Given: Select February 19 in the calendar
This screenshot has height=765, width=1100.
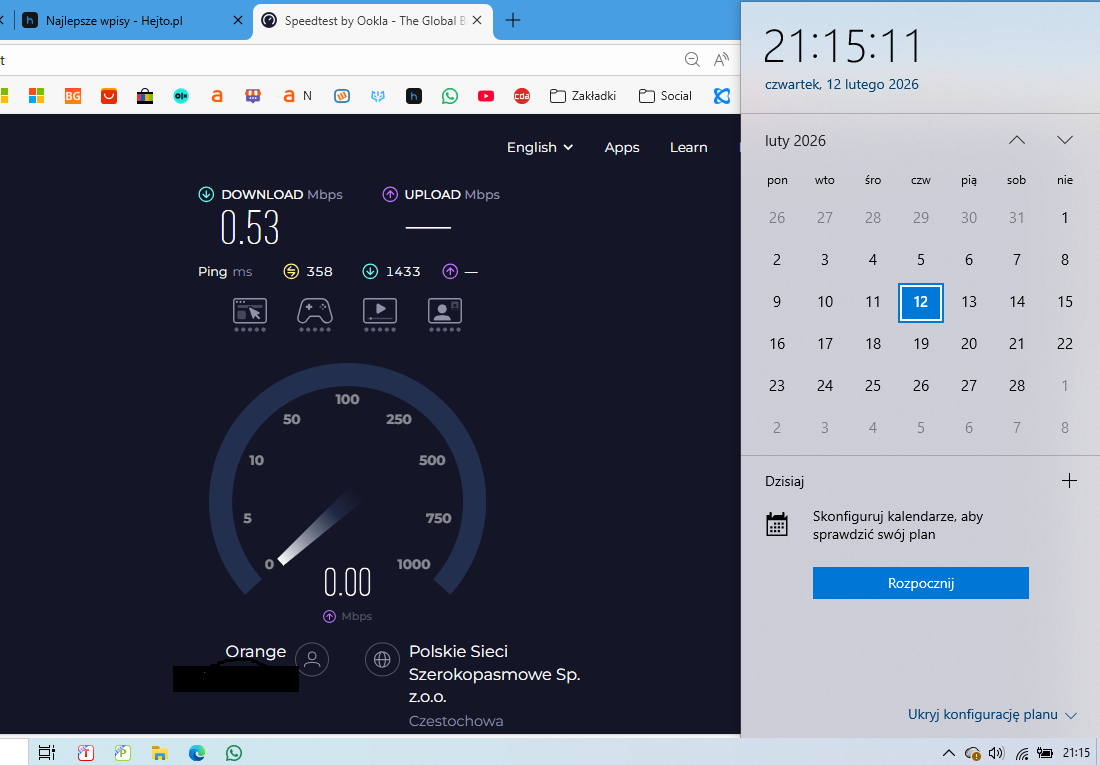Looking at the screenshot, I should (x=921, y=344).
